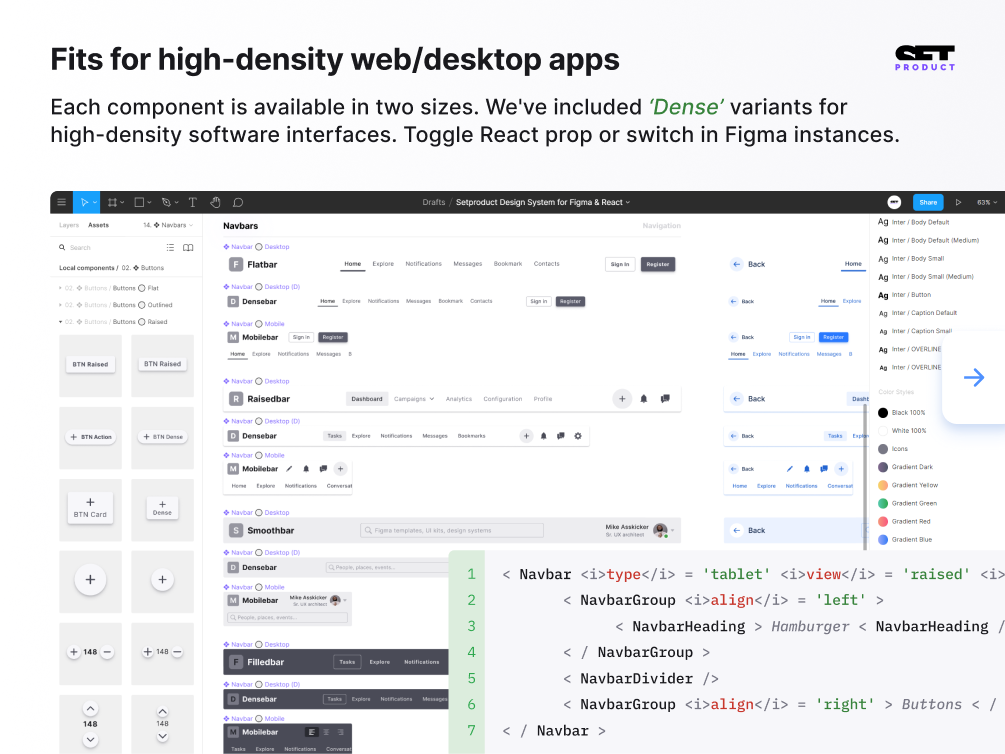The image size is (1005, 754).
Task: Open Frame tool options dropdown arrow
Action: 122,203
